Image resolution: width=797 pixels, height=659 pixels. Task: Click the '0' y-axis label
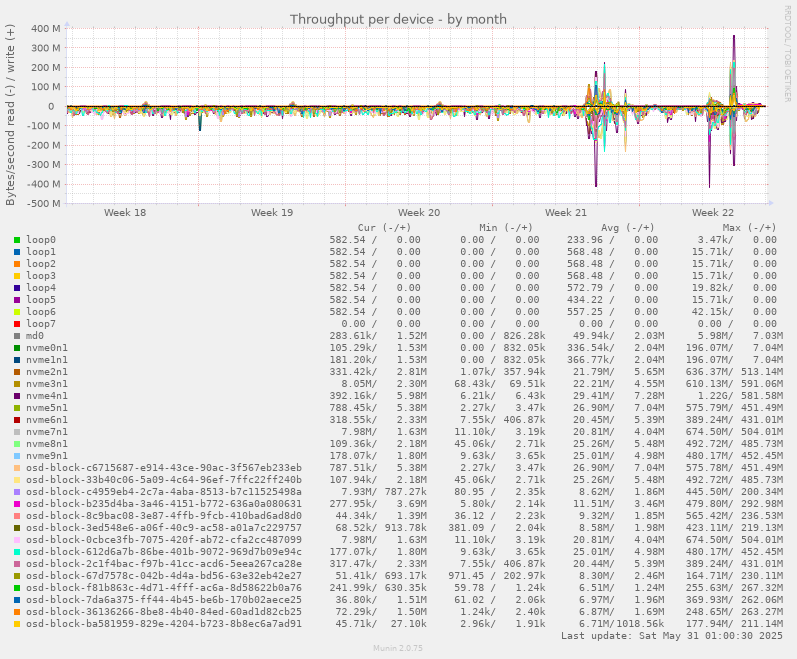pyautogui.click(x=51, y=106)
